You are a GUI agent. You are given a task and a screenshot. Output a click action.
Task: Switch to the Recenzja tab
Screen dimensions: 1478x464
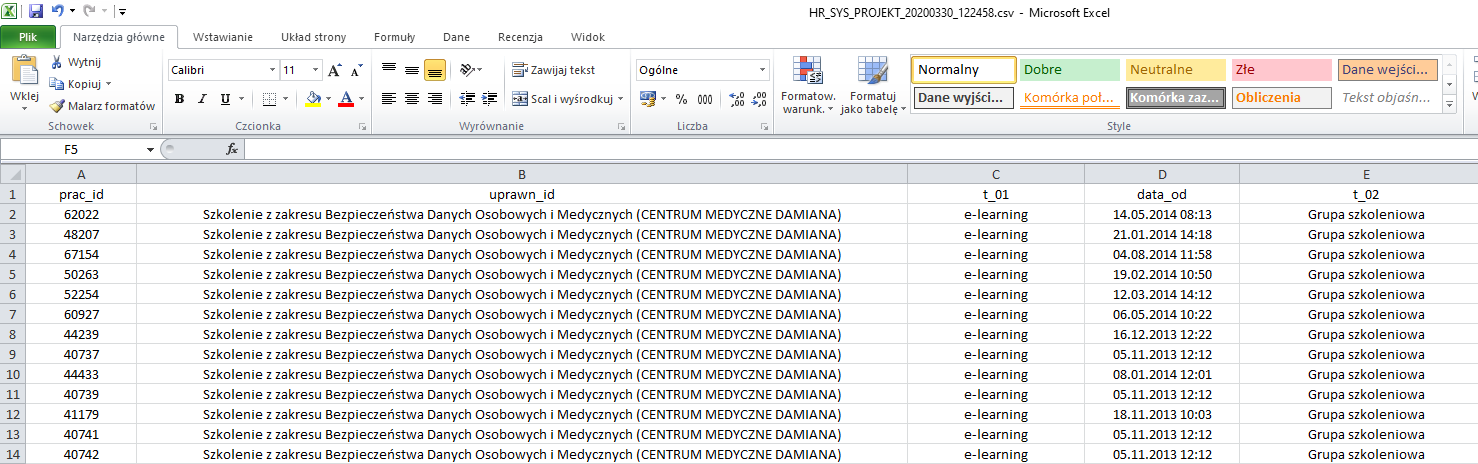coord(520,38)
